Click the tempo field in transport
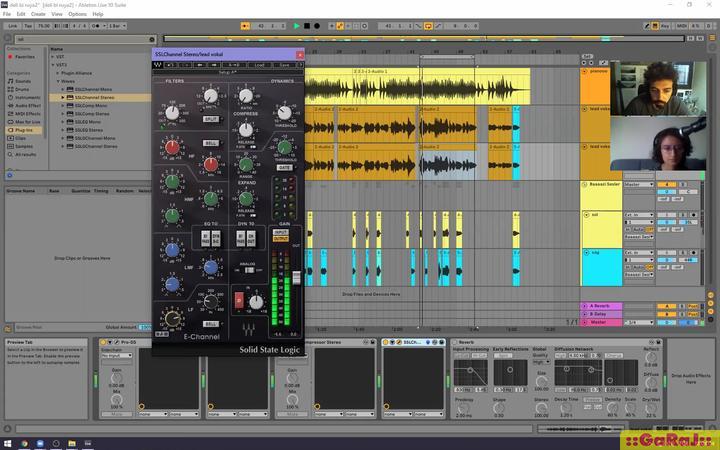The width and height of the screenshot is (720, 450). (x=44, y=26)
